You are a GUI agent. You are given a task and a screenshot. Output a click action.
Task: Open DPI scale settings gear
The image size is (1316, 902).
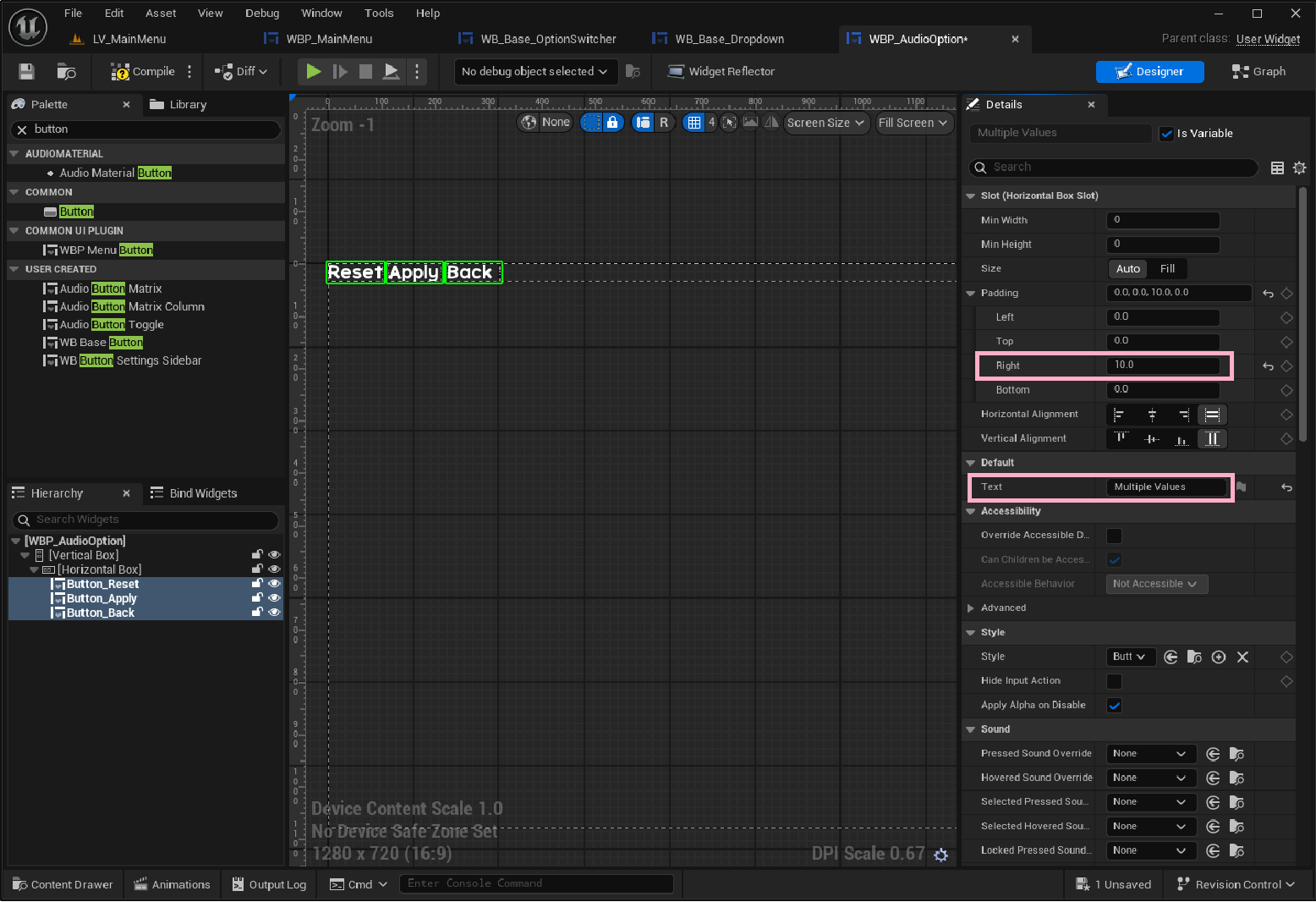[x=941, y=855]
